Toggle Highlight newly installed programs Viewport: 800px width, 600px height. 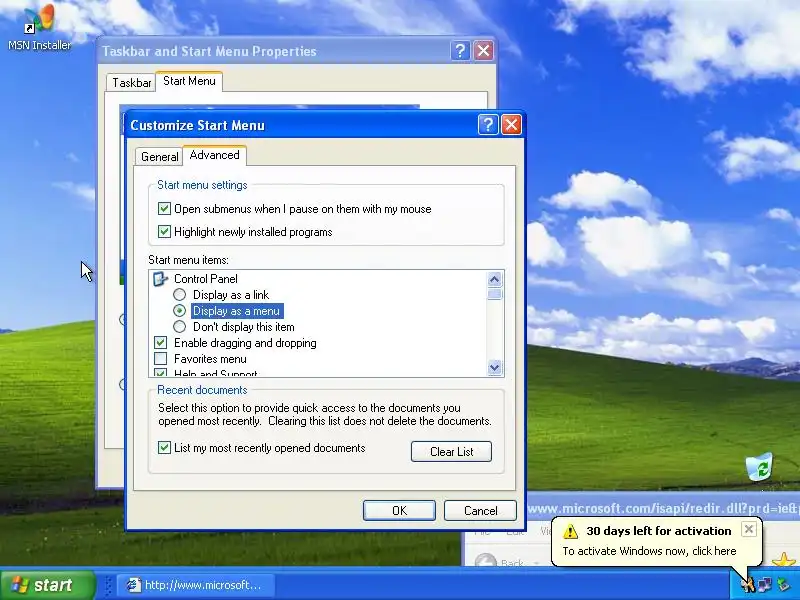coord(164,232)
